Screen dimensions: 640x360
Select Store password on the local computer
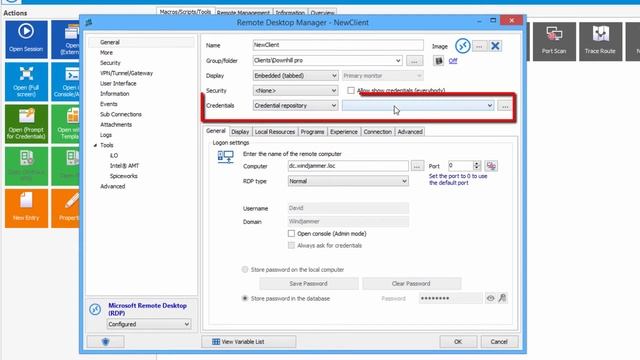pos(245,269)
